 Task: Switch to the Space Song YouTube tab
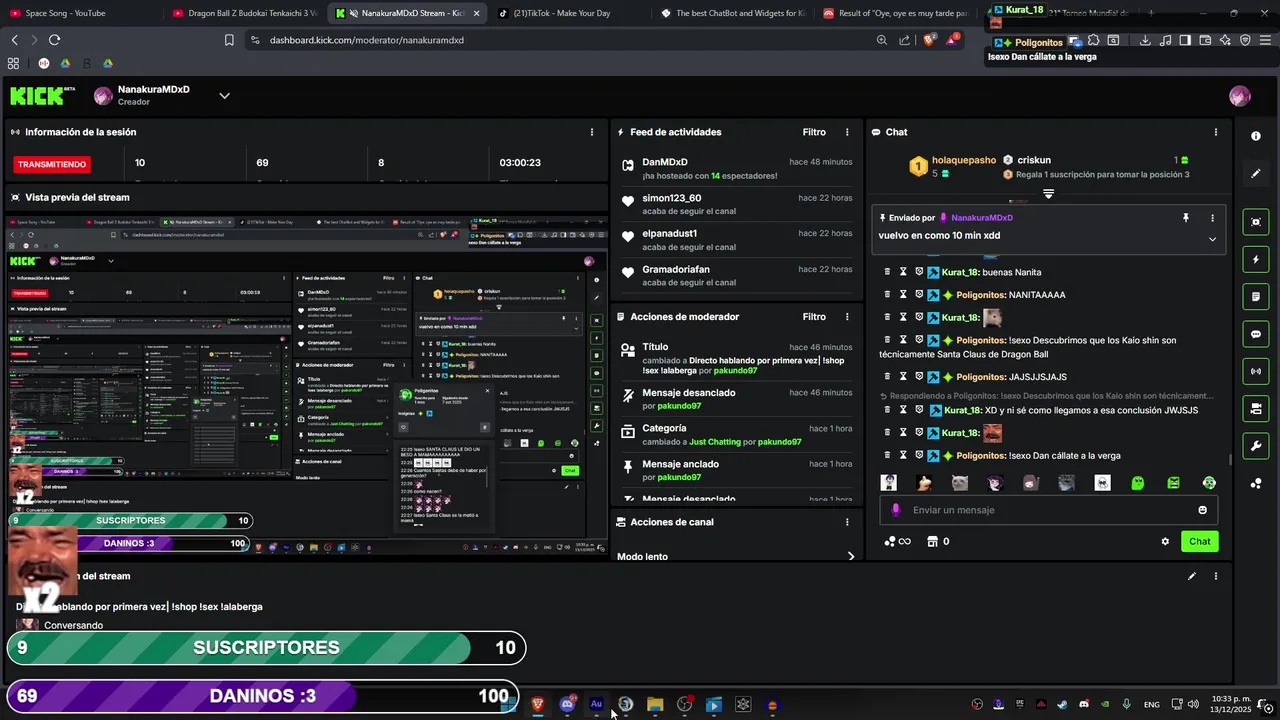tap(80, 13)
